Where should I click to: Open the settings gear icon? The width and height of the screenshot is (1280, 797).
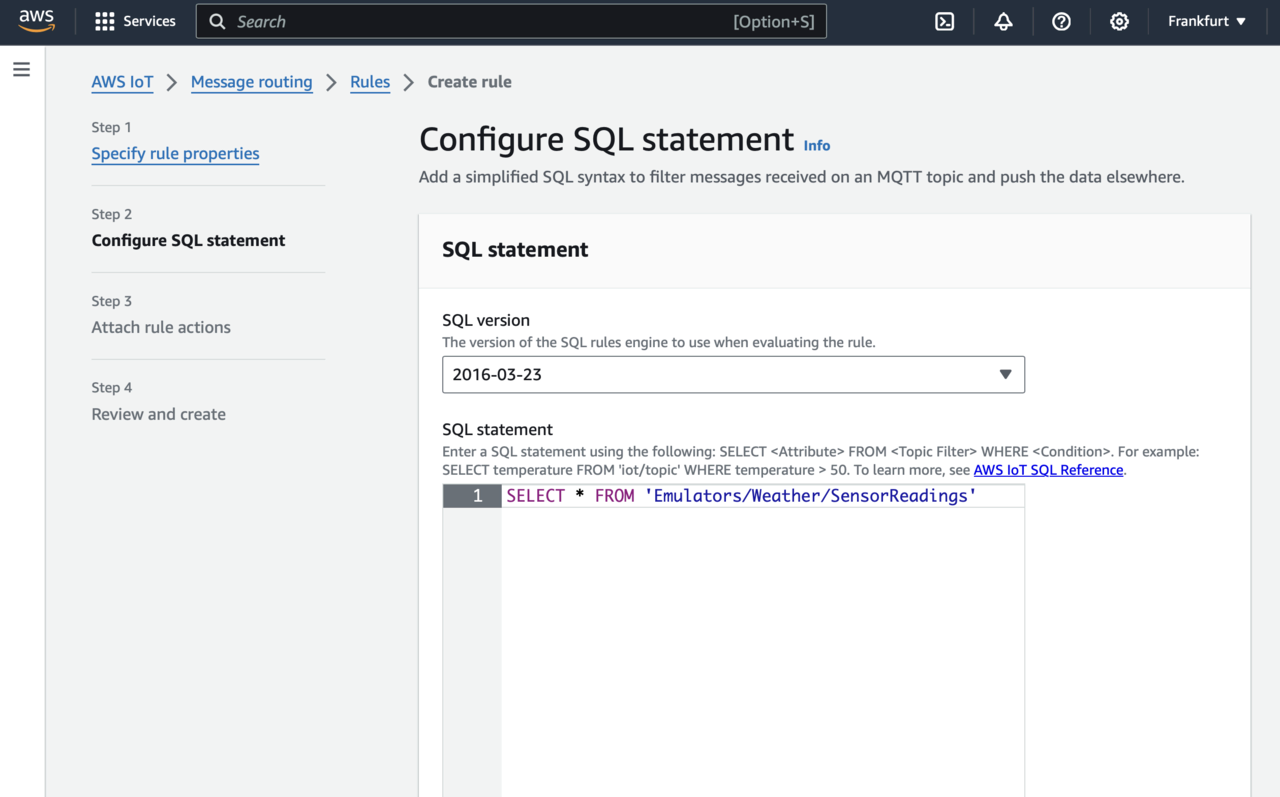click(x=1119, y=21)
